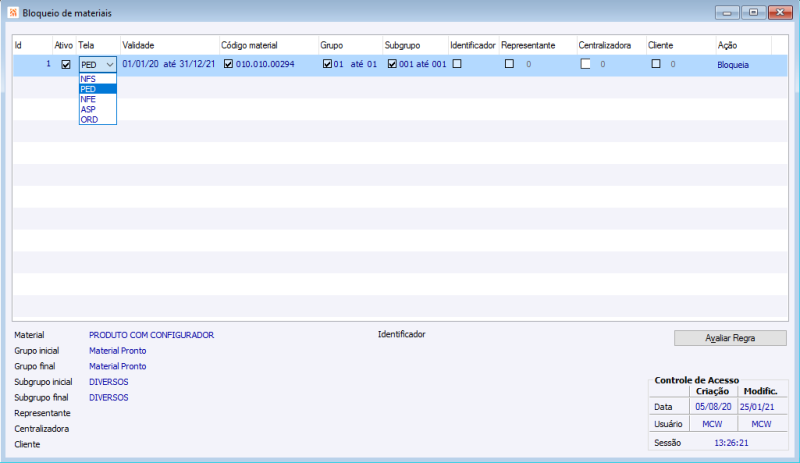Click the Ação column header
This screenshot has height=463, width=800.
point(744,45)
